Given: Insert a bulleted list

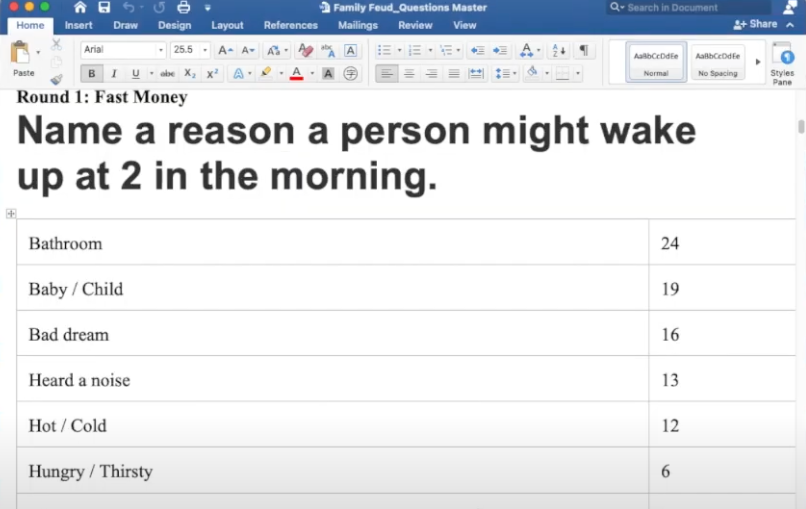Looking at the screenshot, I should tap(384, 50).
